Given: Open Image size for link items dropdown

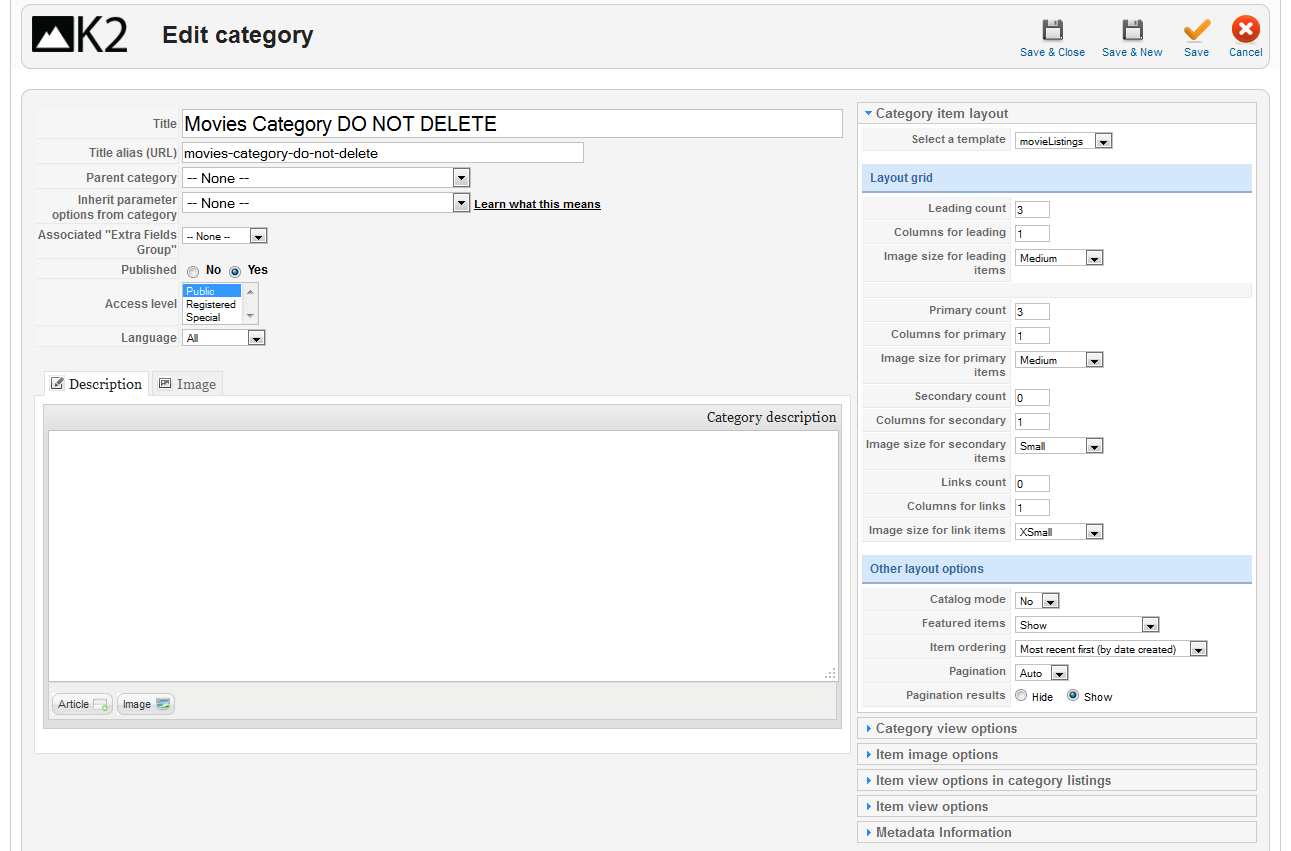Looking at the screenshot, I should pos(1059,532).
